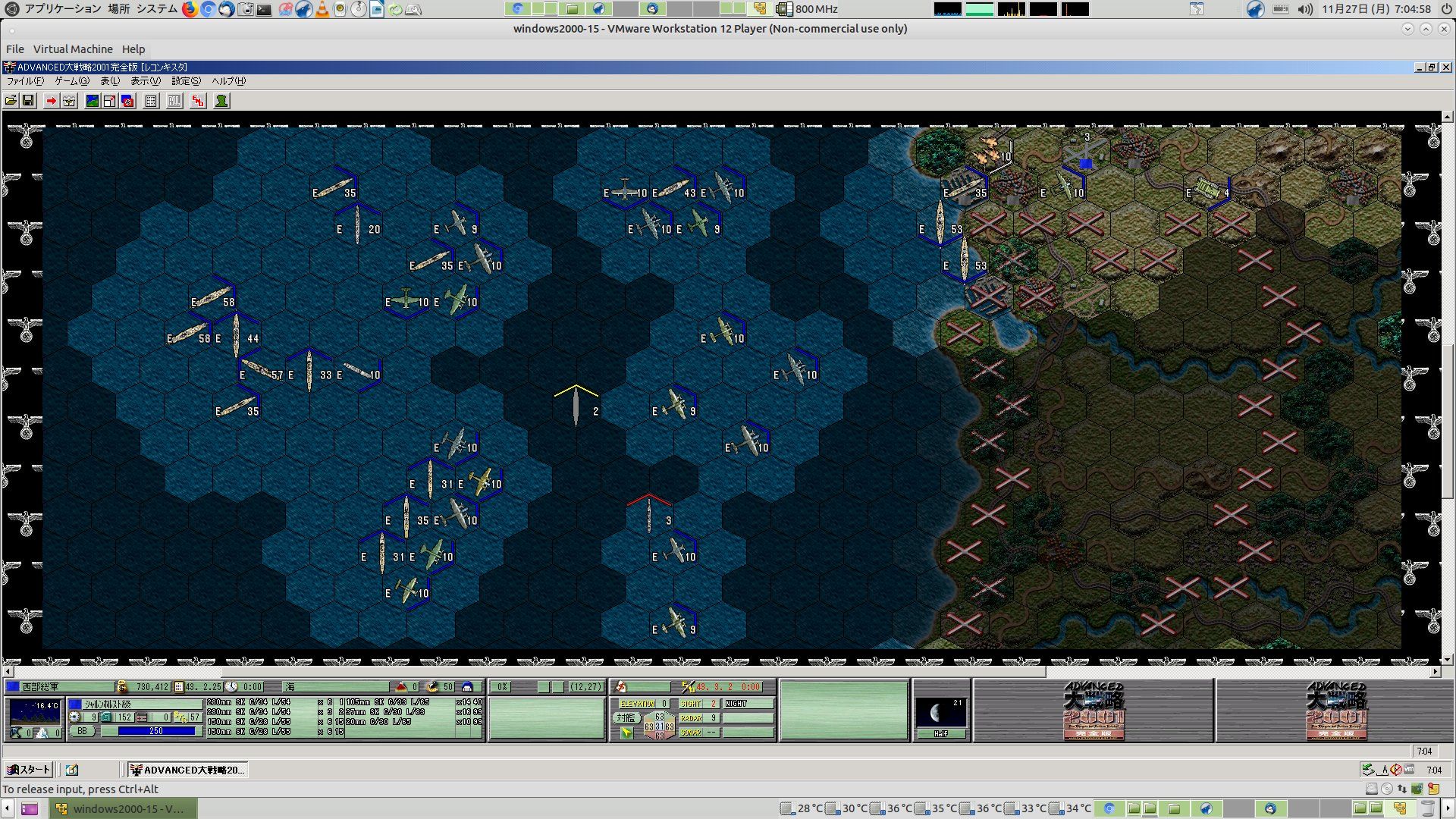Image resolution: width=1456 pixels, height=819 pixels.
Task: Click the gray ALL toolbar icon
Action: coord(174,101)
